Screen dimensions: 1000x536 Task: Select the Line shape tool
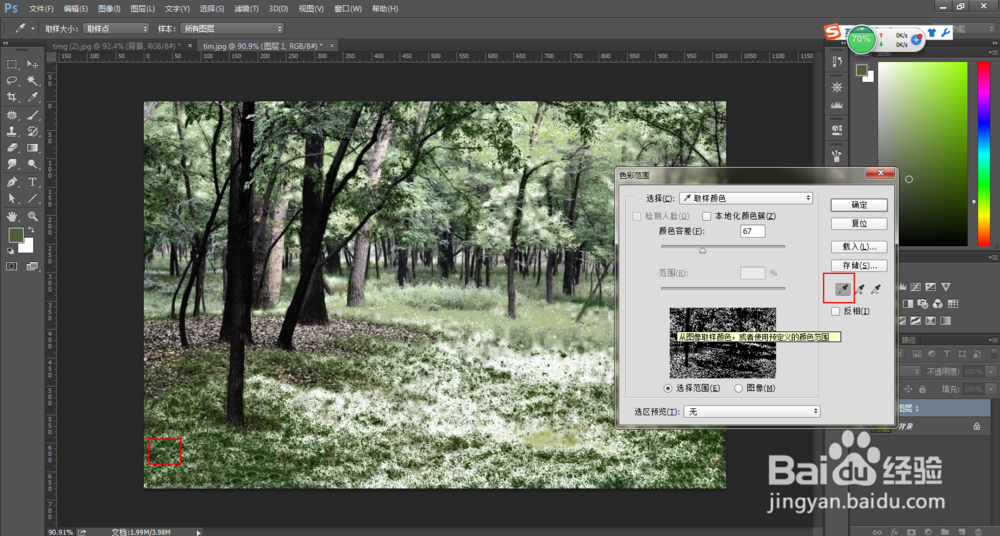click(33, 198)
